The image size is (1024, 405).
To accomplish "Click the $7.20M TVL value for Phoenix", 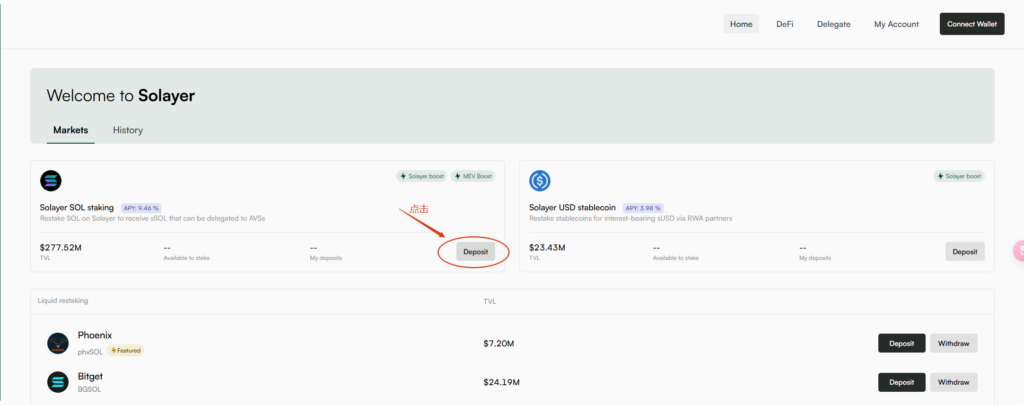I will pyautogui.click(x=499, y=343).
